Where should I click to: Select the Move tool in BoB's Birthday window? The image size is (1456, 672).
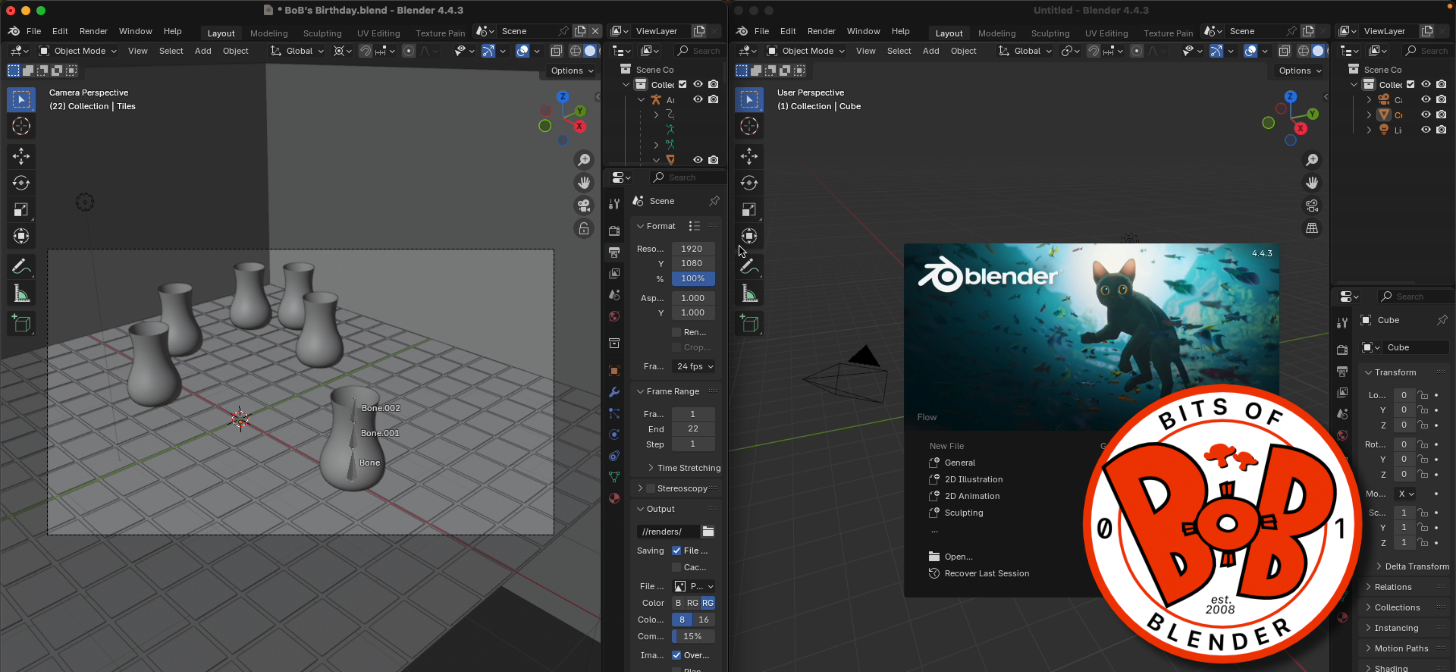point(21,155)
